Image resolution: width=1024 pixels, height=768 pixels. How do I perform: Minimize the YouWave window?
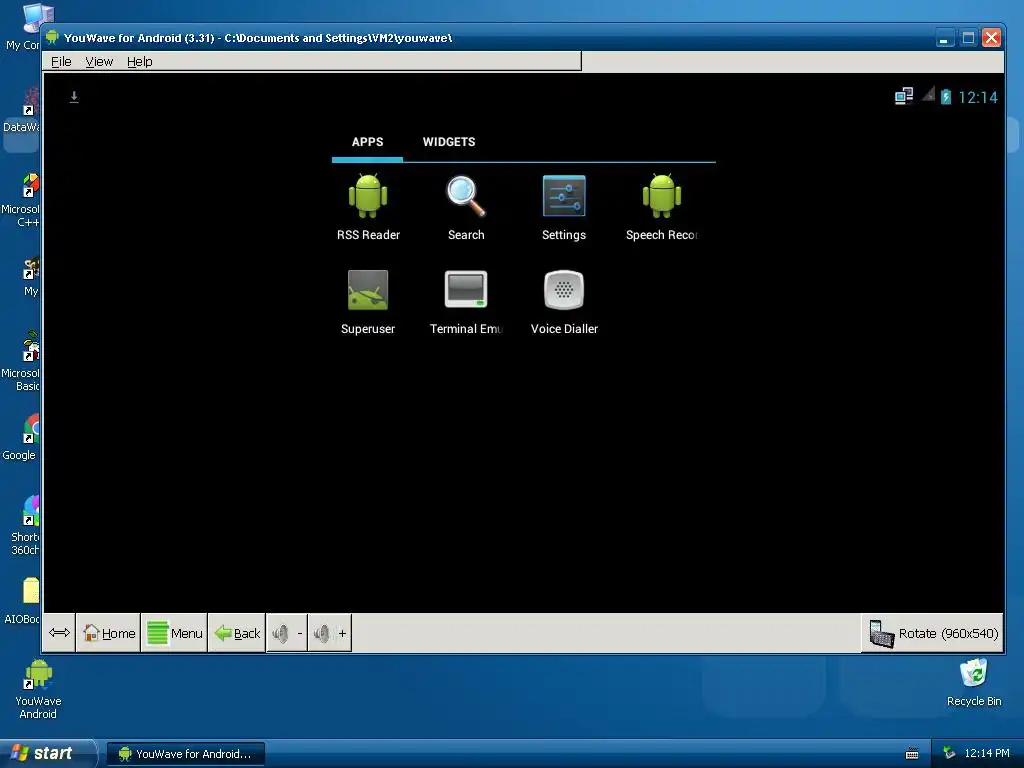(x=944, y=38)
